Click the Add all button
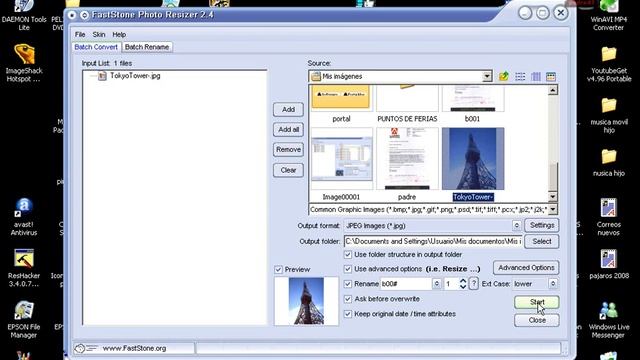The width and height of the screenshot is (640, 360). (x=288, y=129)
